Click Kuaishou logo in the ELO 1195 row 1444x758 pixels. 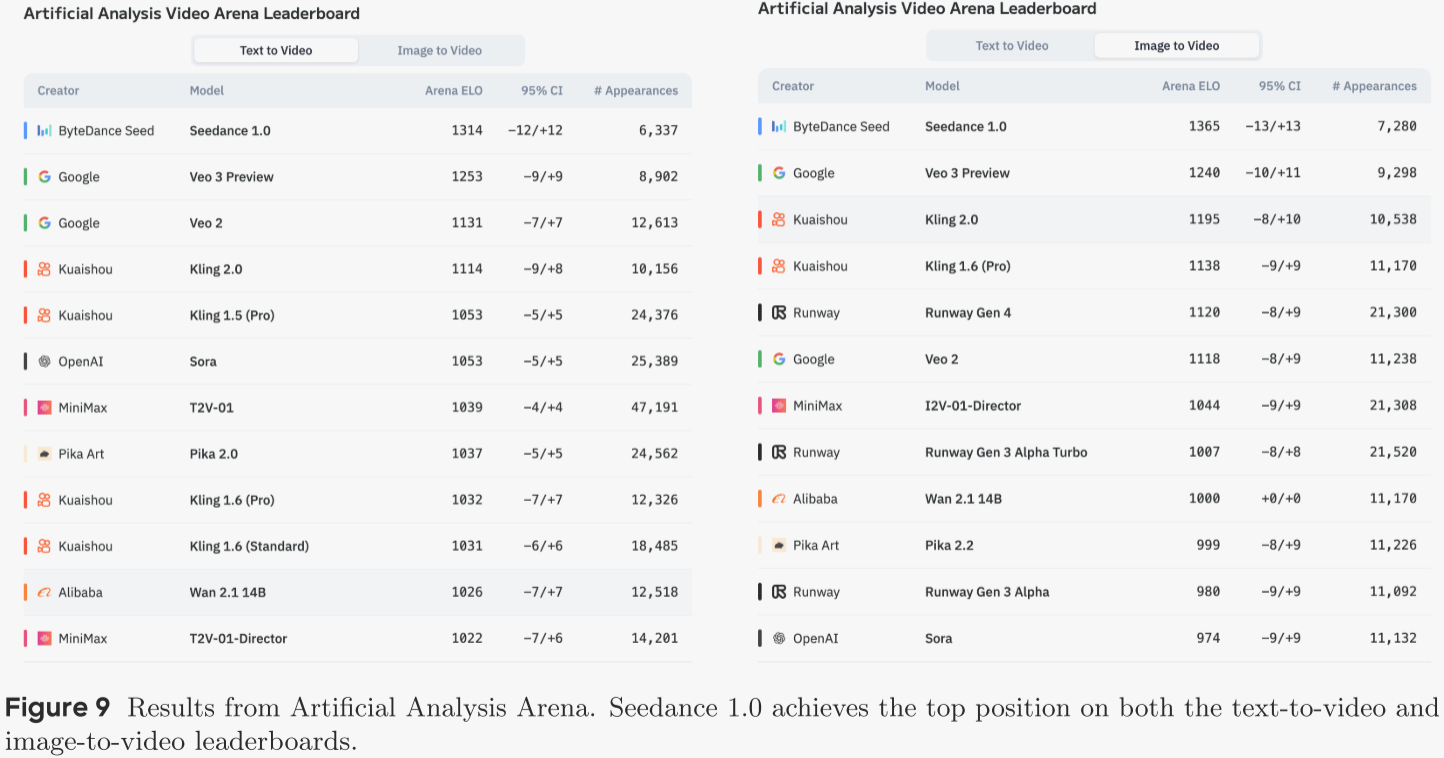tap(779, 220)
